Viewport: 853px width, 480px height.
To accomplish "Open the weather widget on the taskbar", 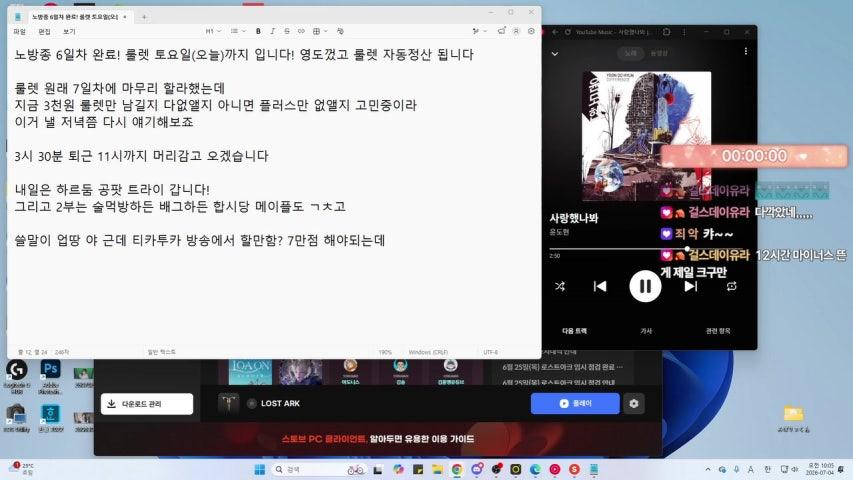I will click(x=22, y=469).
